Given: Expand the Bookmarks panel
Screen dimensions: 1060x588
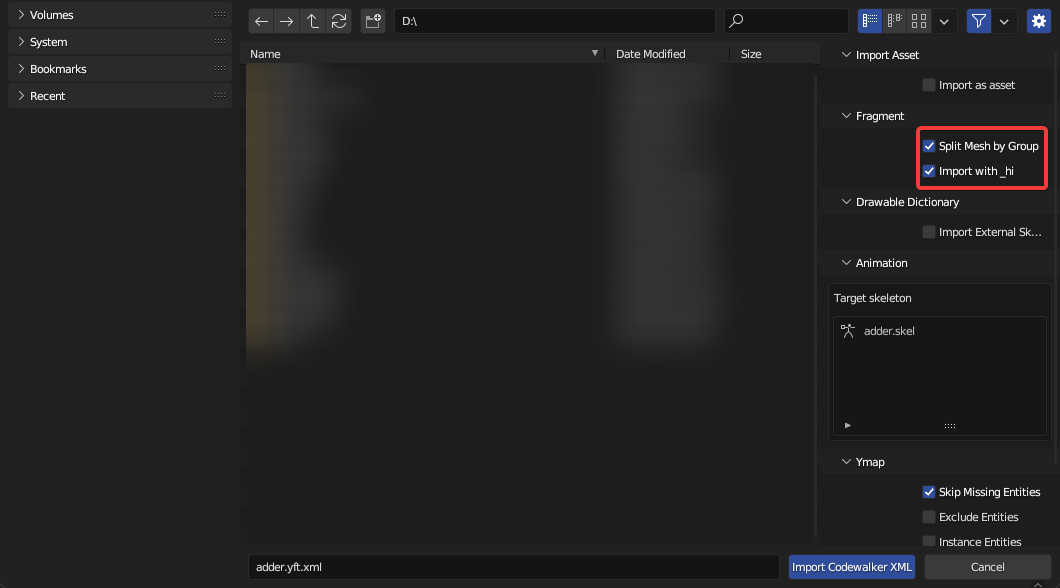Looking at the screenshot, I should 21,69.
